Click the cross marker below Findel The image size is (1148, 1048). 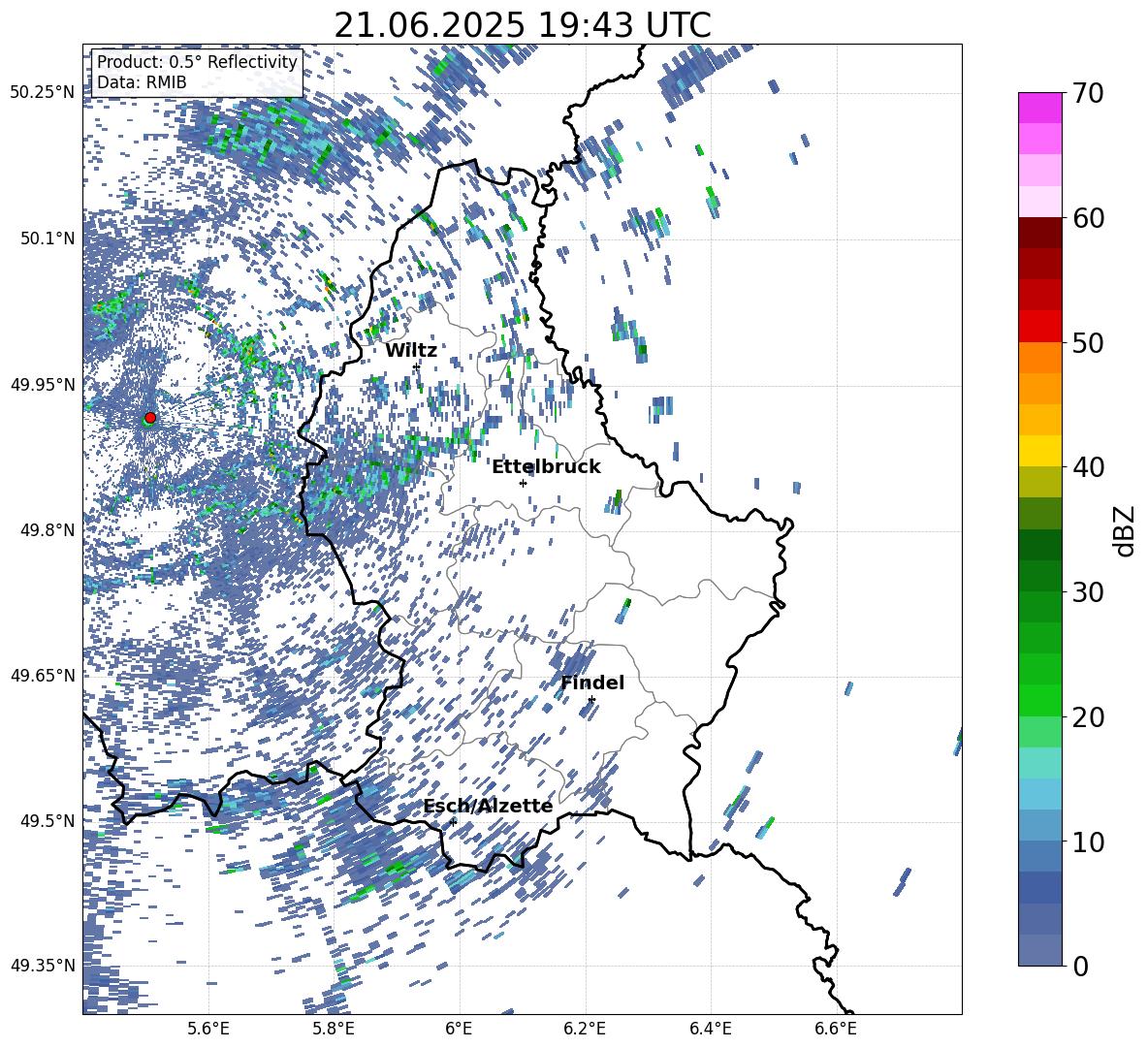(x=591, y=700)
